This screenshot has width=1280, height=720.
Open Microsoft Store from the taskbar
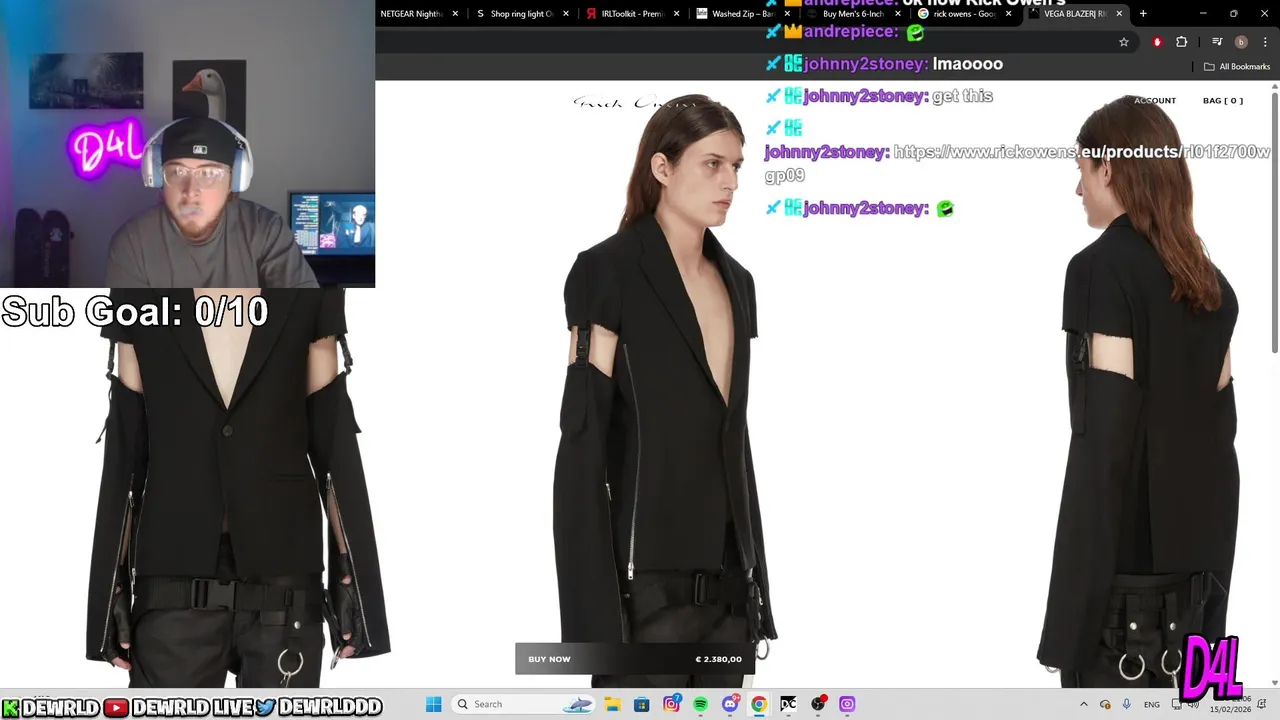coord(642,704)
